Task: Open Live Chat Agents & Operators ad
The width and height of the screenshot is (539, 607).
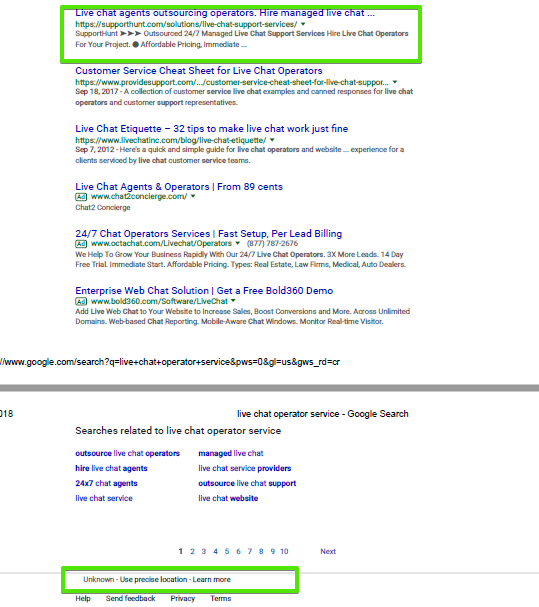Action: [x=179, y=187]
